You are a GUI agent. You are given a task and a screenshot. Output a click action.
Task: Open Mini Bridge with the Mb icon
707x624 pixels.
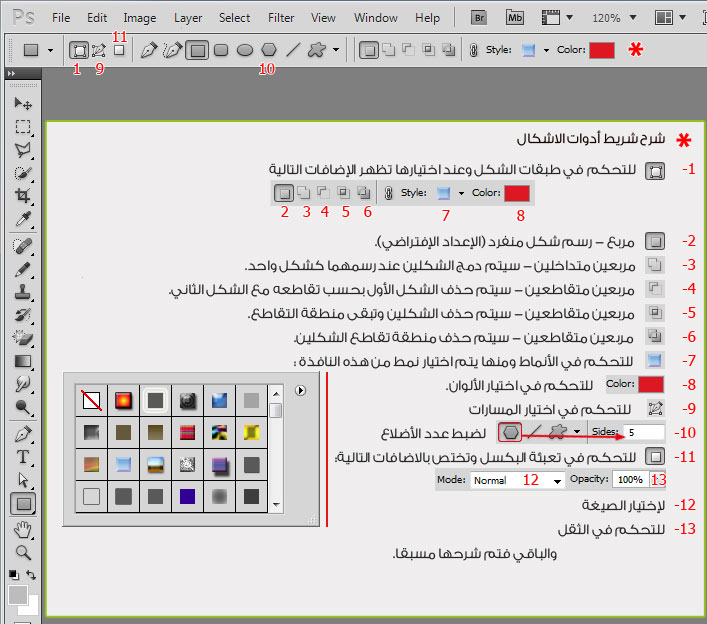514,18
